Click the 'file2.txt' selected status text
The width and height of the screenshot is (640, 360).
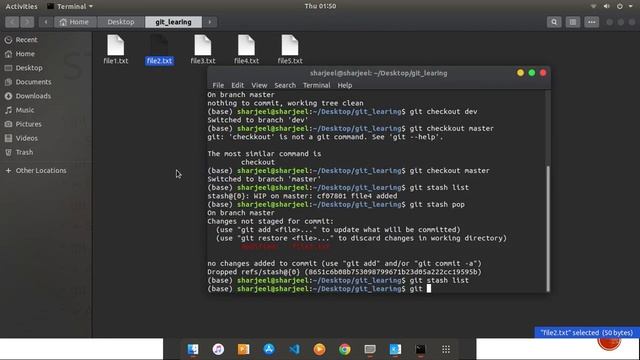[587, 333]
